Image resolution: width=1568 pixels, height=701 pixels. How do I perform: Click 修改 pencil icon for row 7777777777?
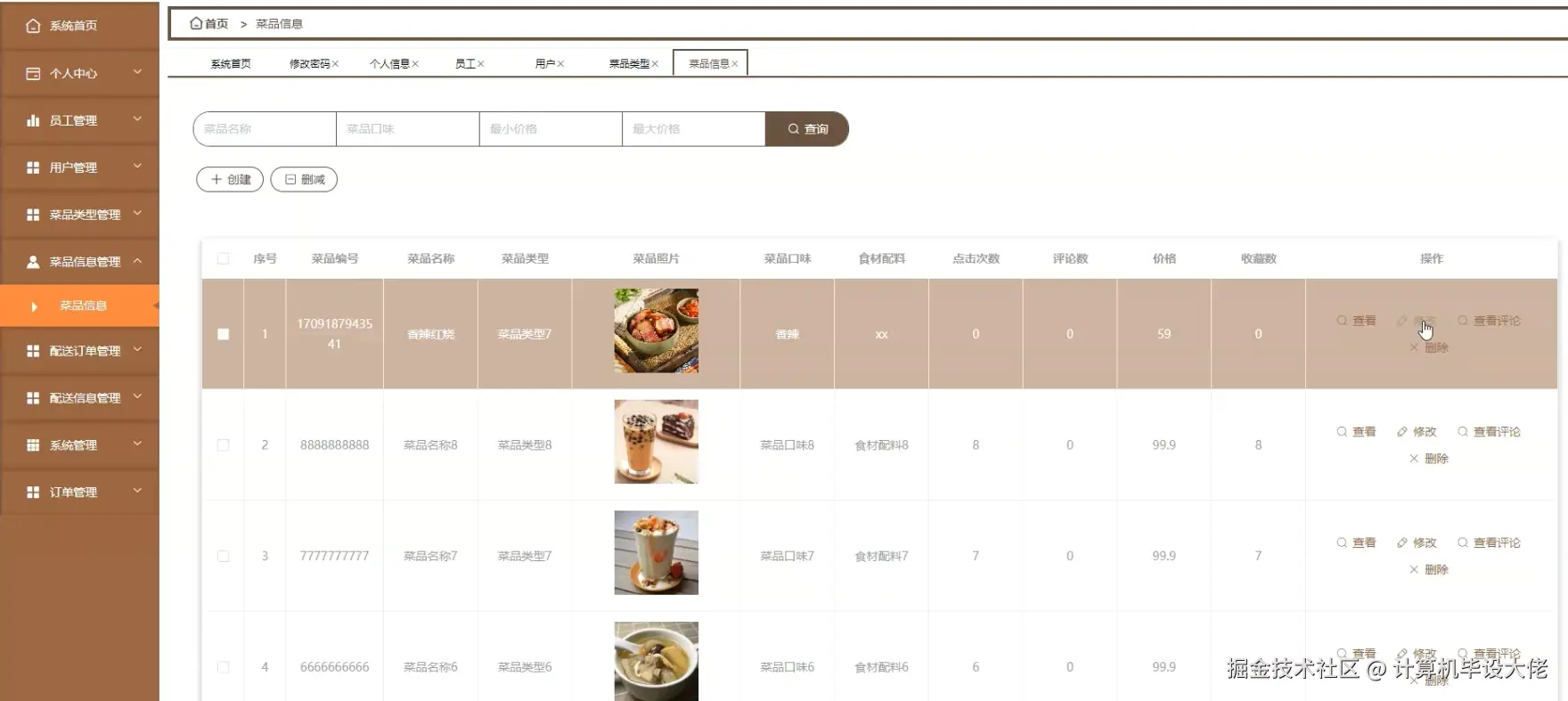1402,543
